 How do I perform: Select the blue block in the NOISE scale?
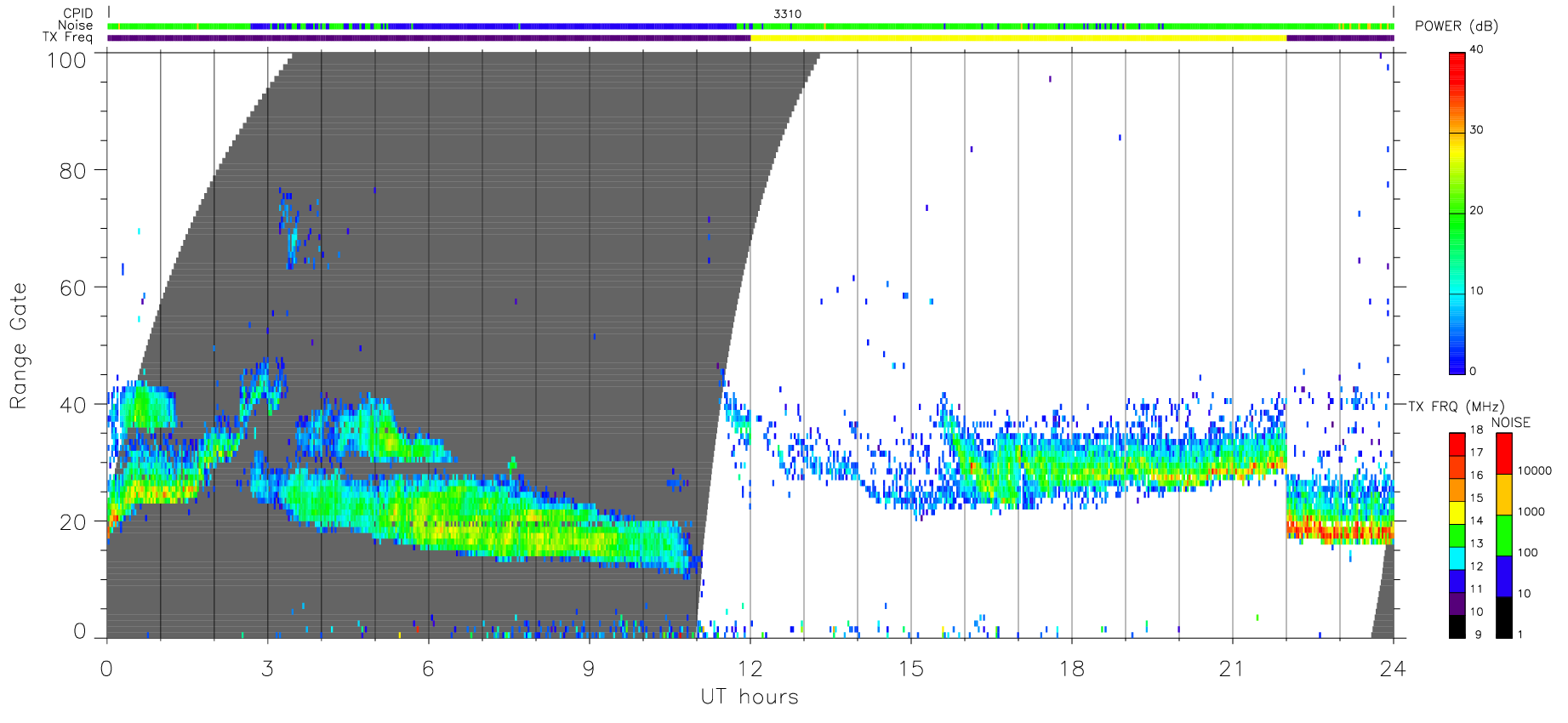click(x=1504, y=577)
